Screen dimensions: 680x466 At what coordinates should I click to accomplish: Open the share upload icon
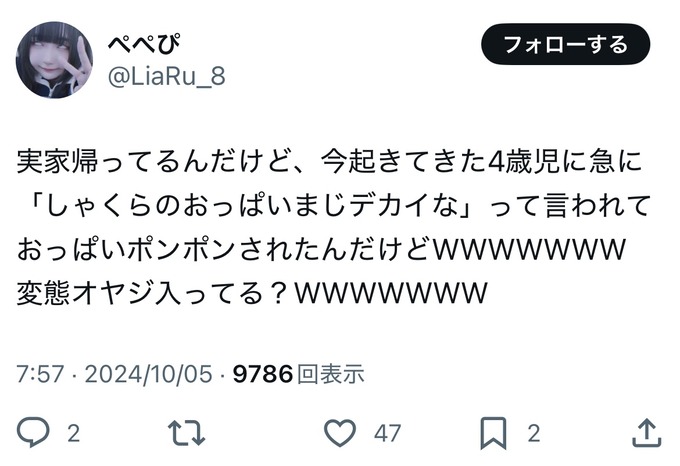[647, 432]
